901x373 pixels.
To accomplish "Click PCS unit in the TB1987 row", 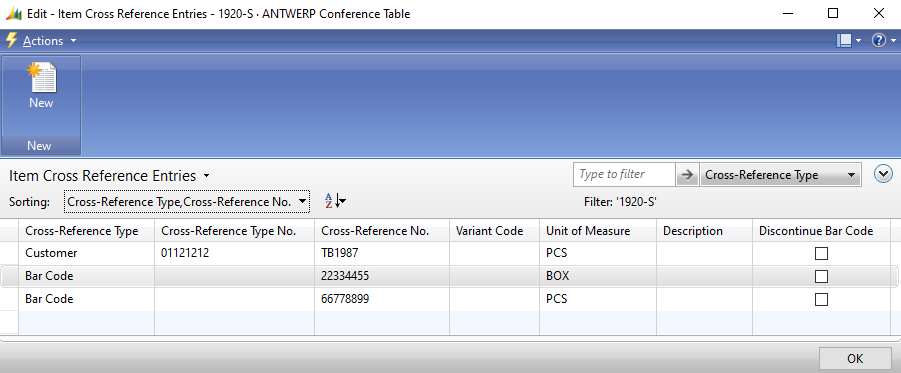I will coord(598,253).
